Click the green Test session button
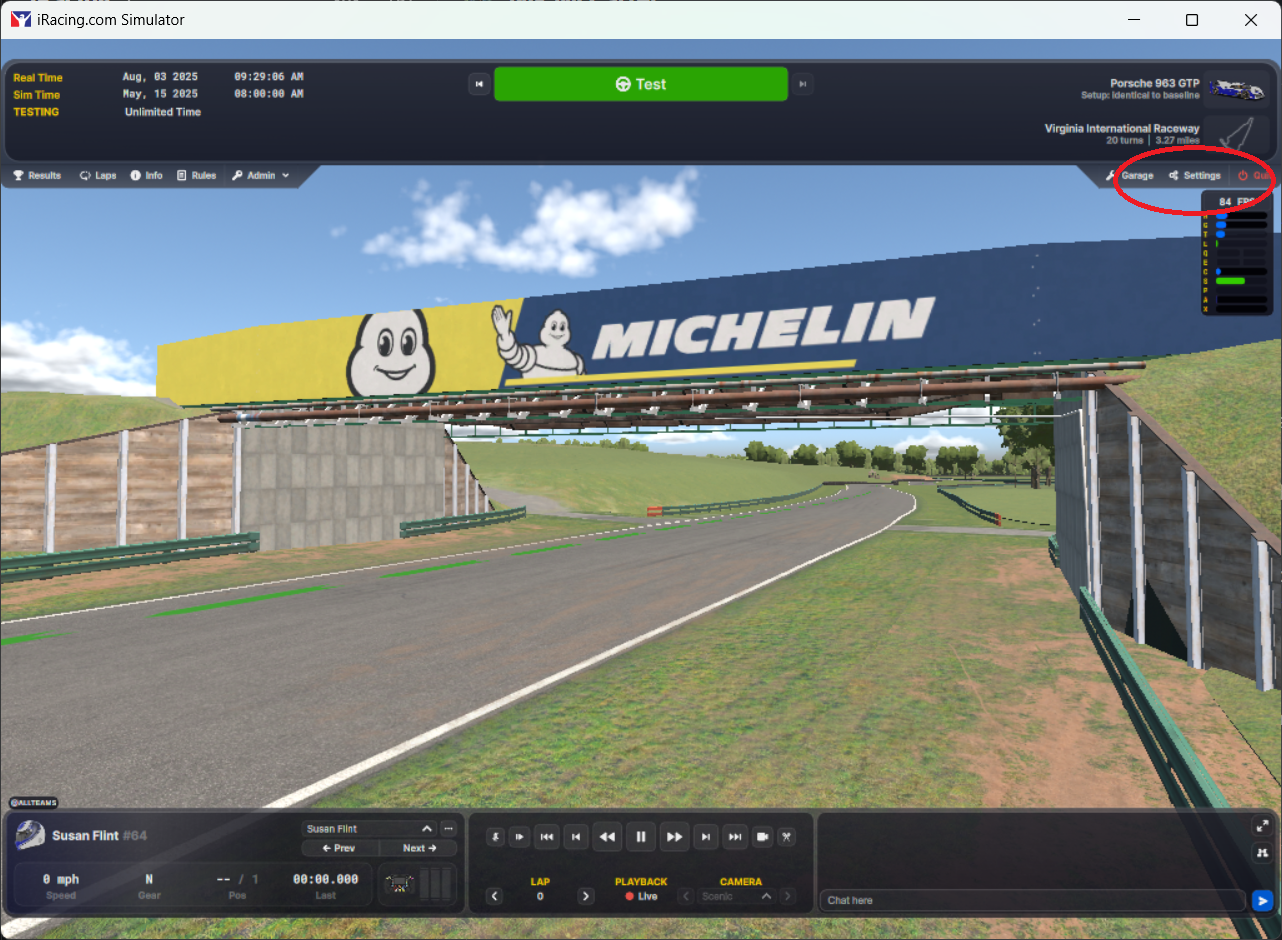The height and width of the screenshot is (940, 1282). 640,84
